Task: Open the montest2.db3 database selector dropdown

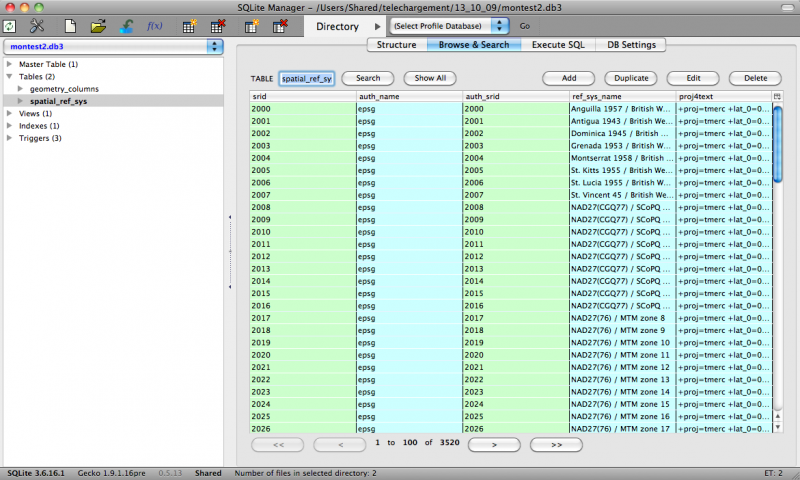Action: pyautogui.click(x=113, y=46)
